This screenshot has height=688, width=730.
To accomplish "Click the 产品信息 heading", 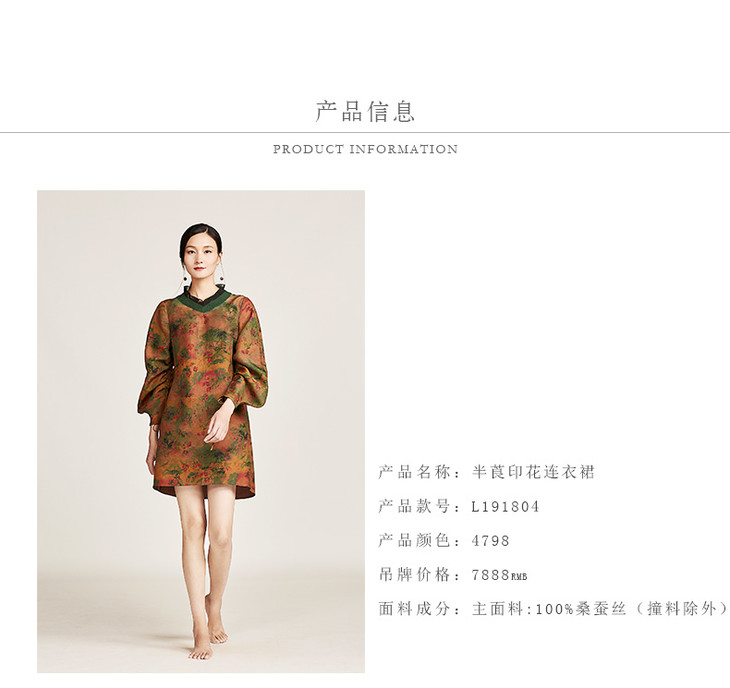I will click(365, 111).
